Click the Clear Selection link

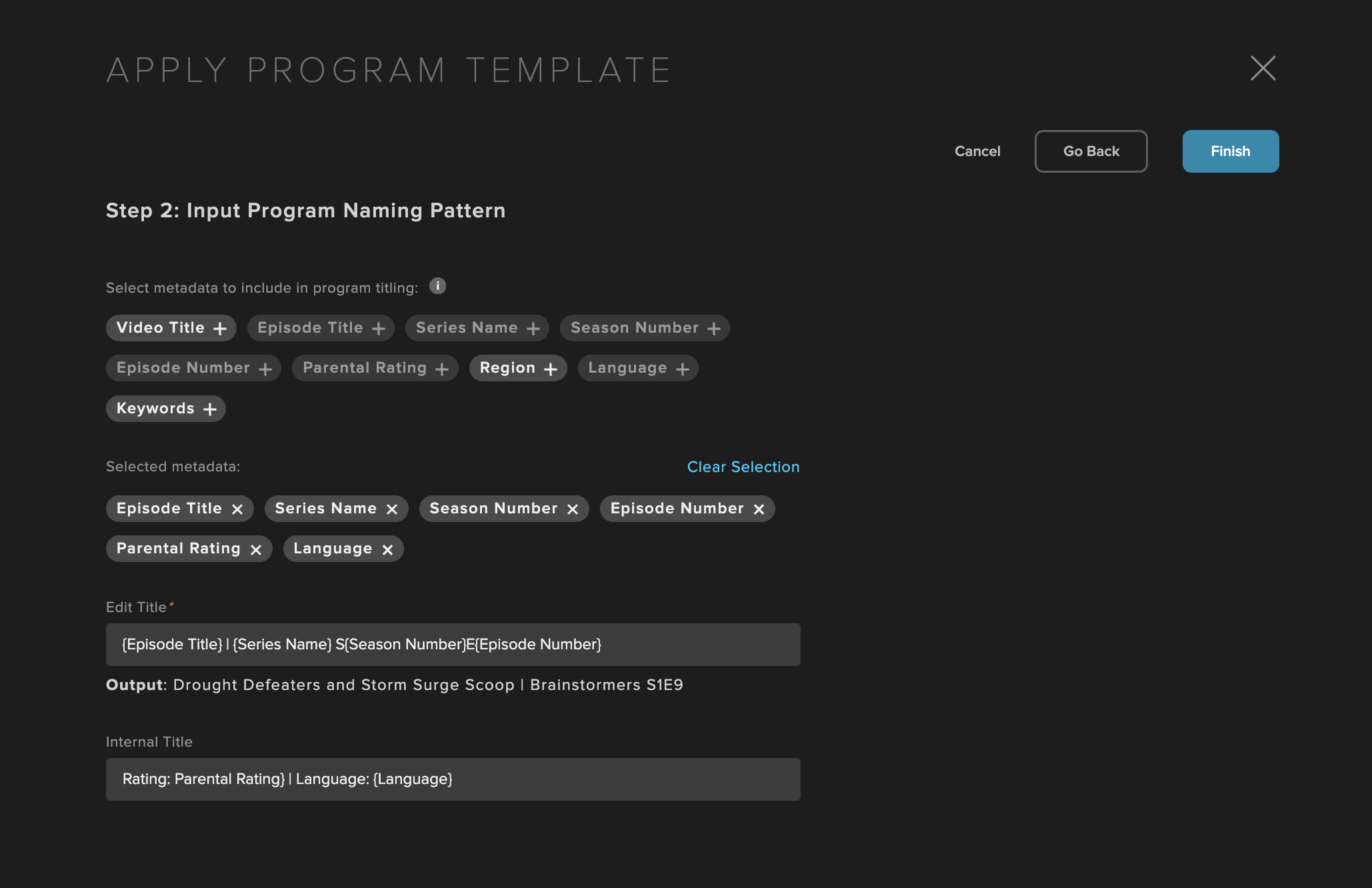(743, 467)
